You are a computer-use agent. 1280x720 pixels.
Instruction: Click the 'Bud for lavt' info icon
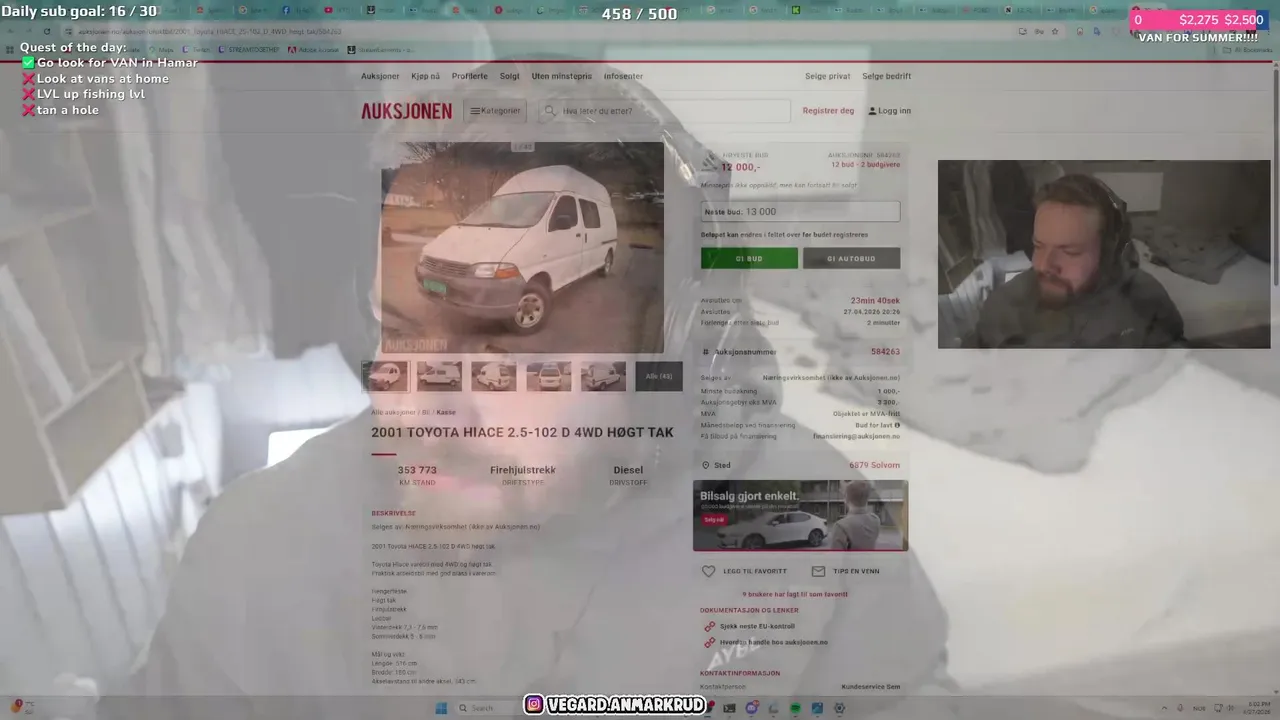point(897,425)
